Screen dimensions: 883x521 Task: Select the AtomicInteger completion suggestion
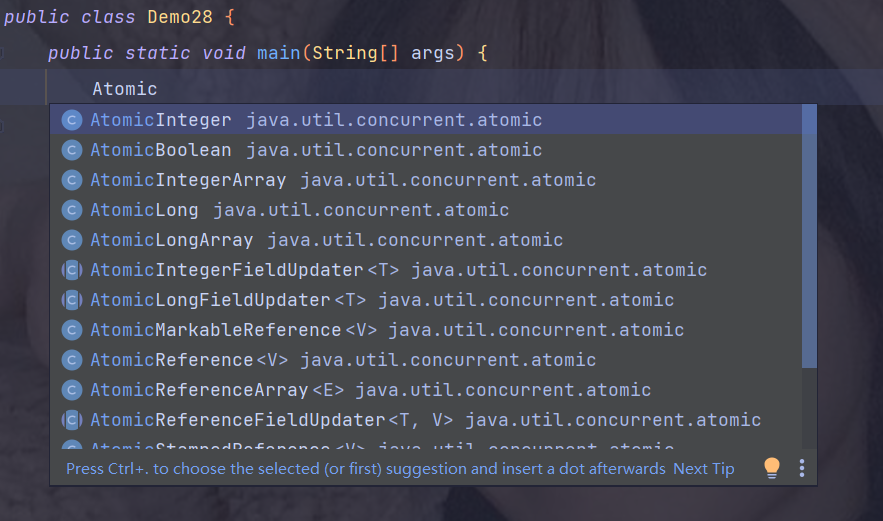[161, 120]
